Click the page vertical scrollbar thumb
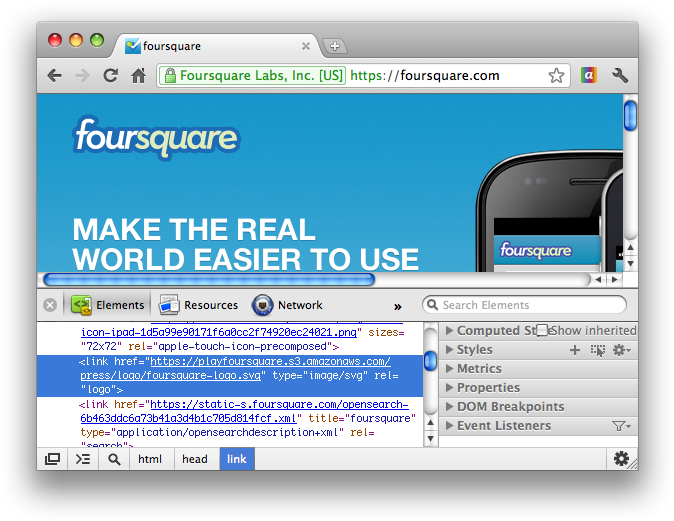 630,115
